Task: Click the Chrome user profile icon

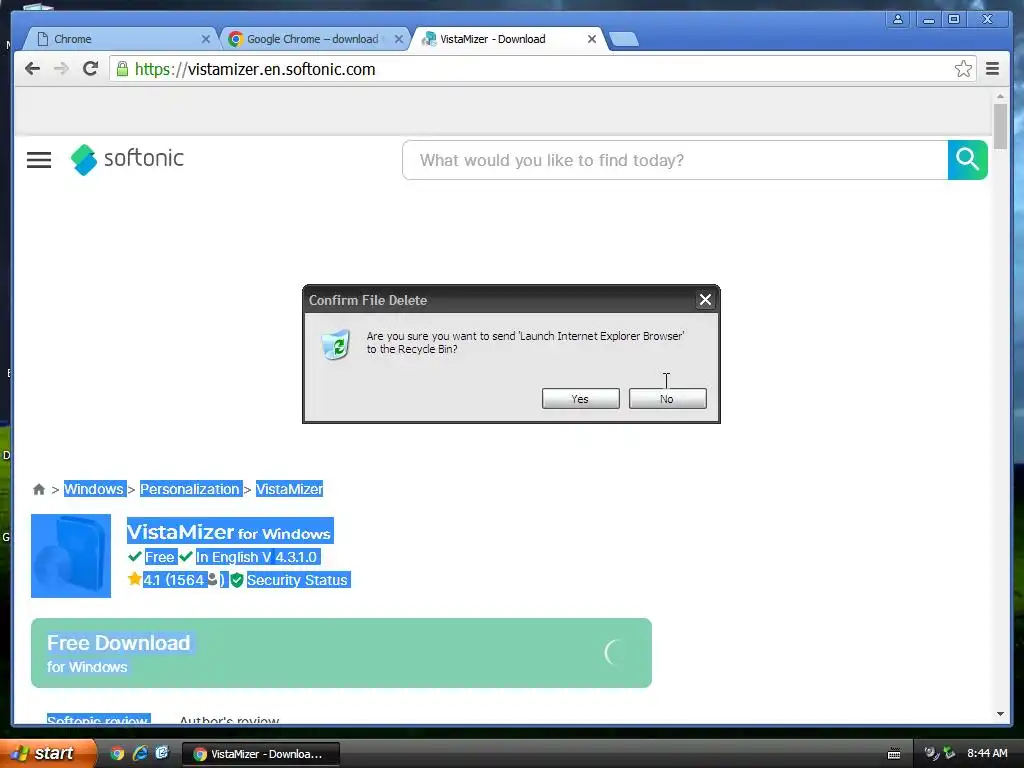Action: 898,19
